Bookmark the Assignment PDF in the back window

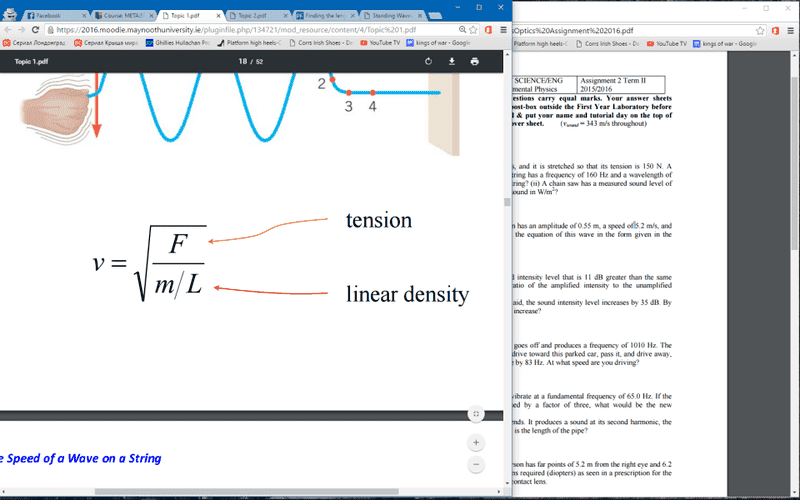click(x=760, y=31)
